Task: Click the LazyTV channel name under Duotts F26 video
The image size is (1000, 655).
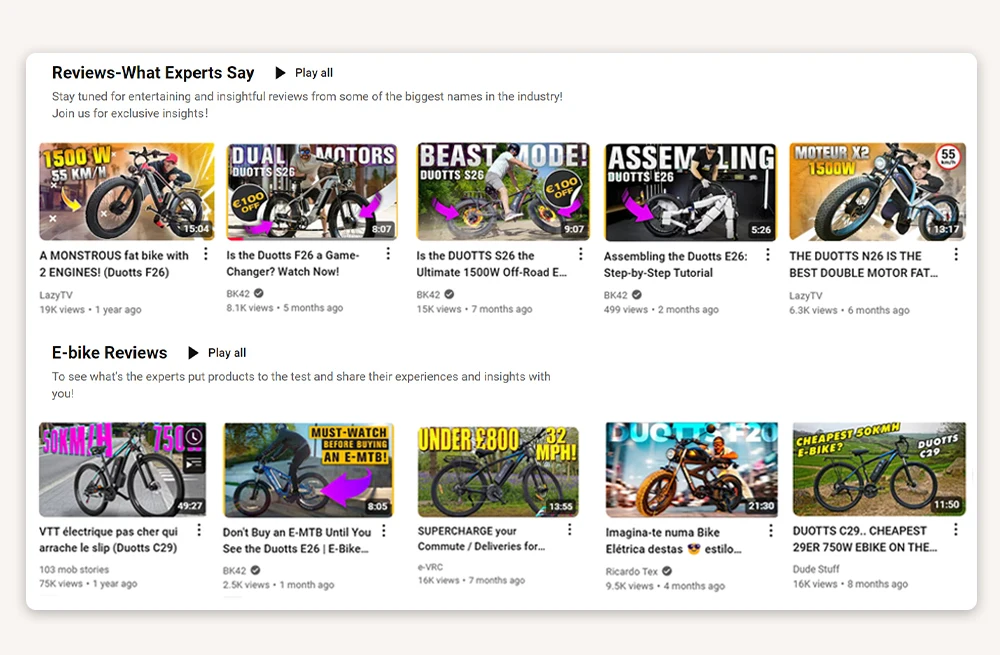Action: click(x=56, y=295)
